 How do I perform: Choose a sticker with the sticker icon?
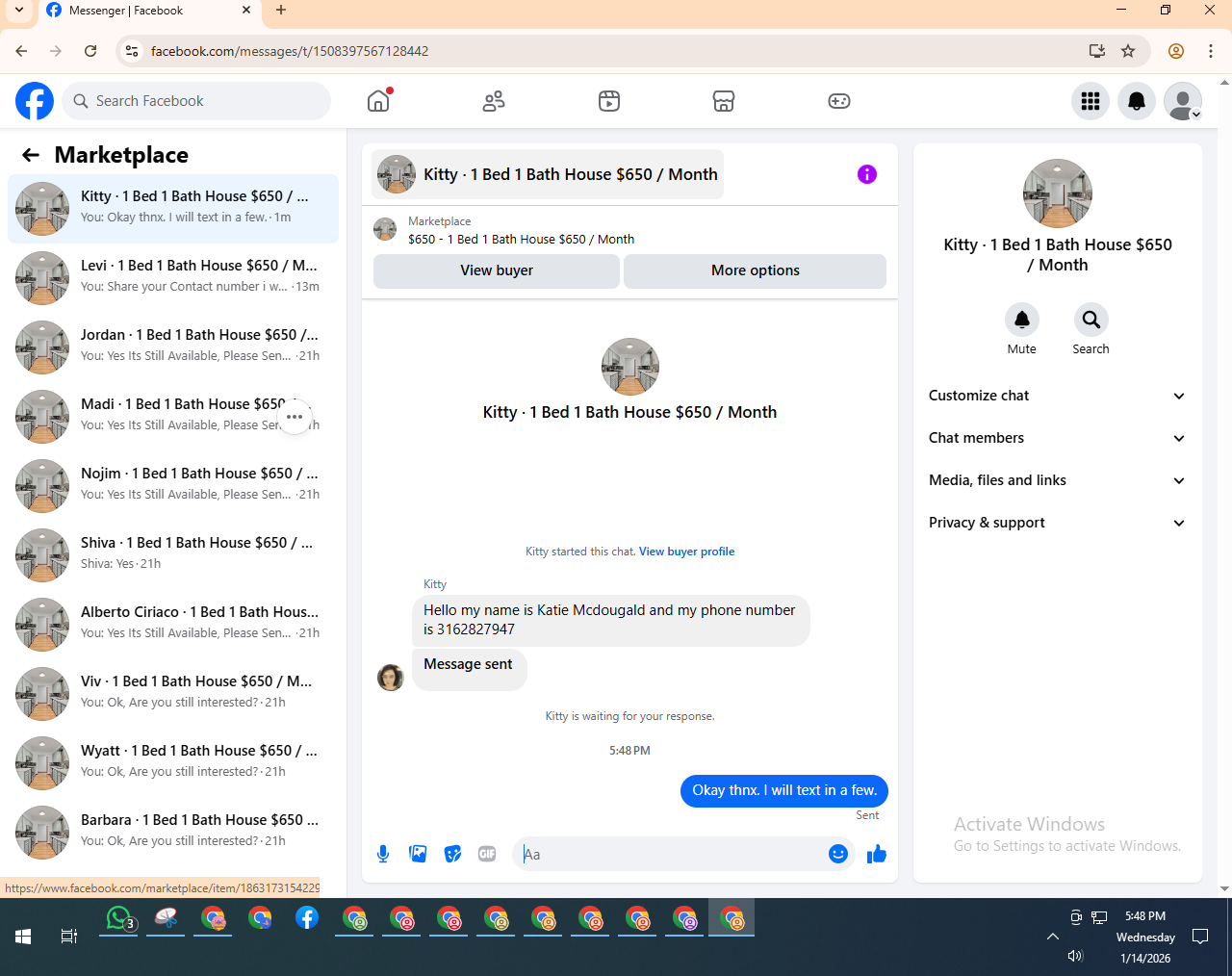pyautogui.click(x=452, y=854)
